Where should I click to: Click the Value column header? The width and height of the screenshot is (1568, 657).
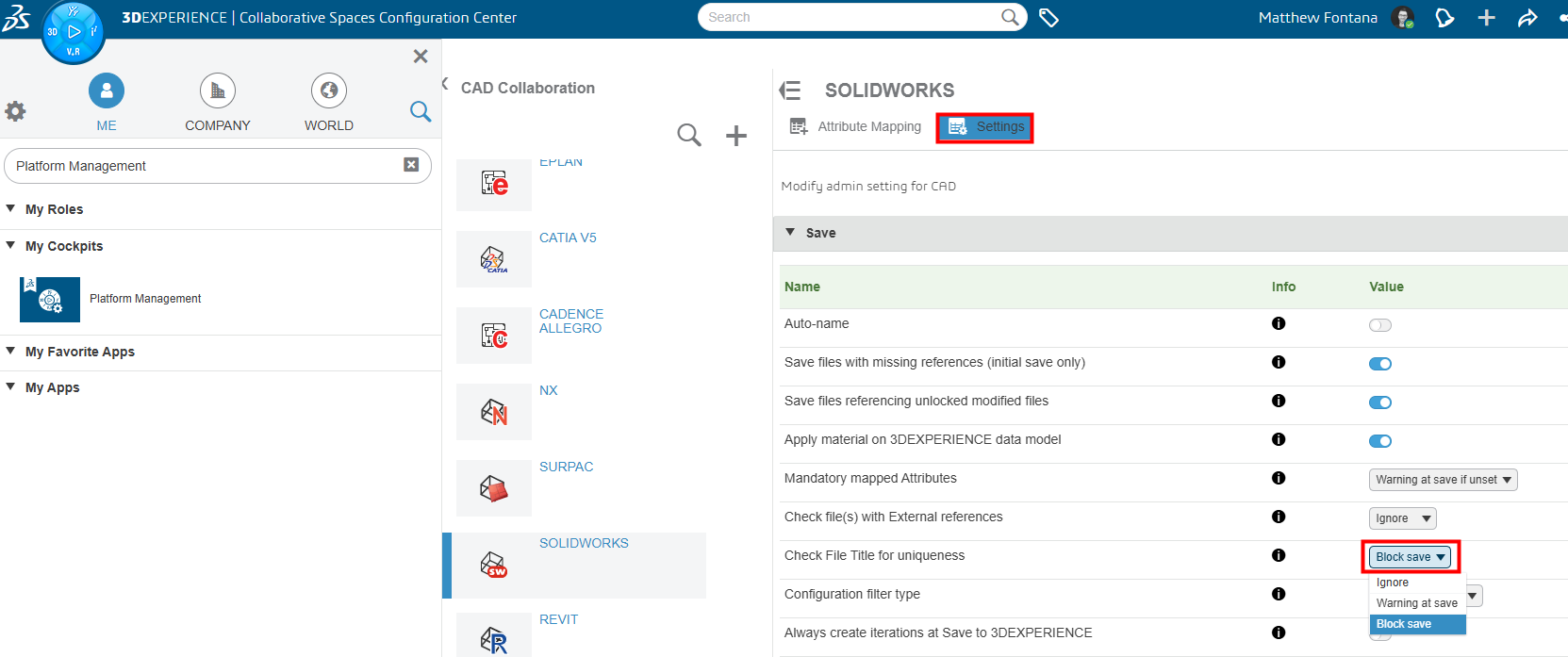(1386, 287)
